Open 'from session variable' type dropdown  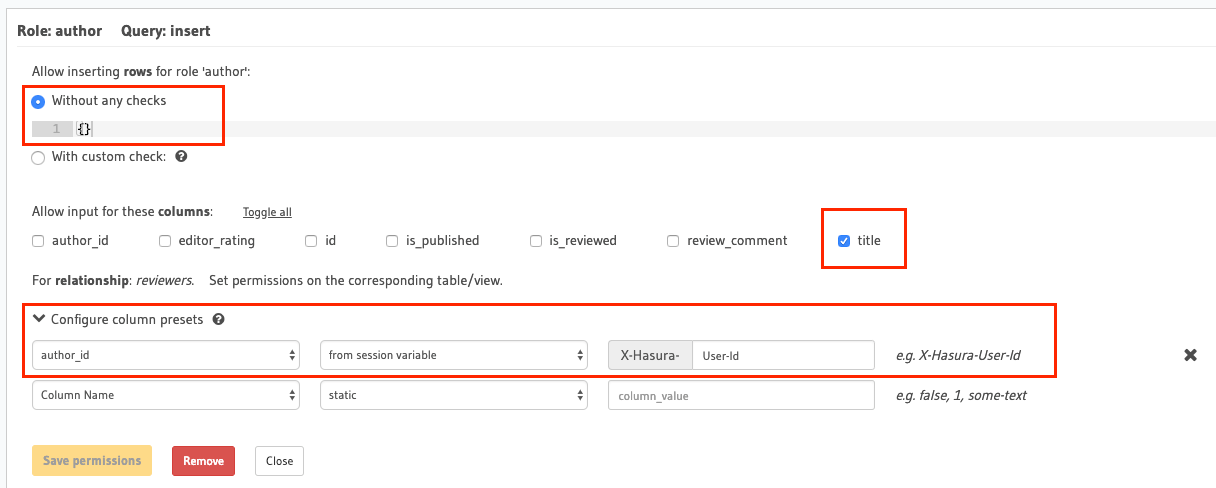coord(453,355)
